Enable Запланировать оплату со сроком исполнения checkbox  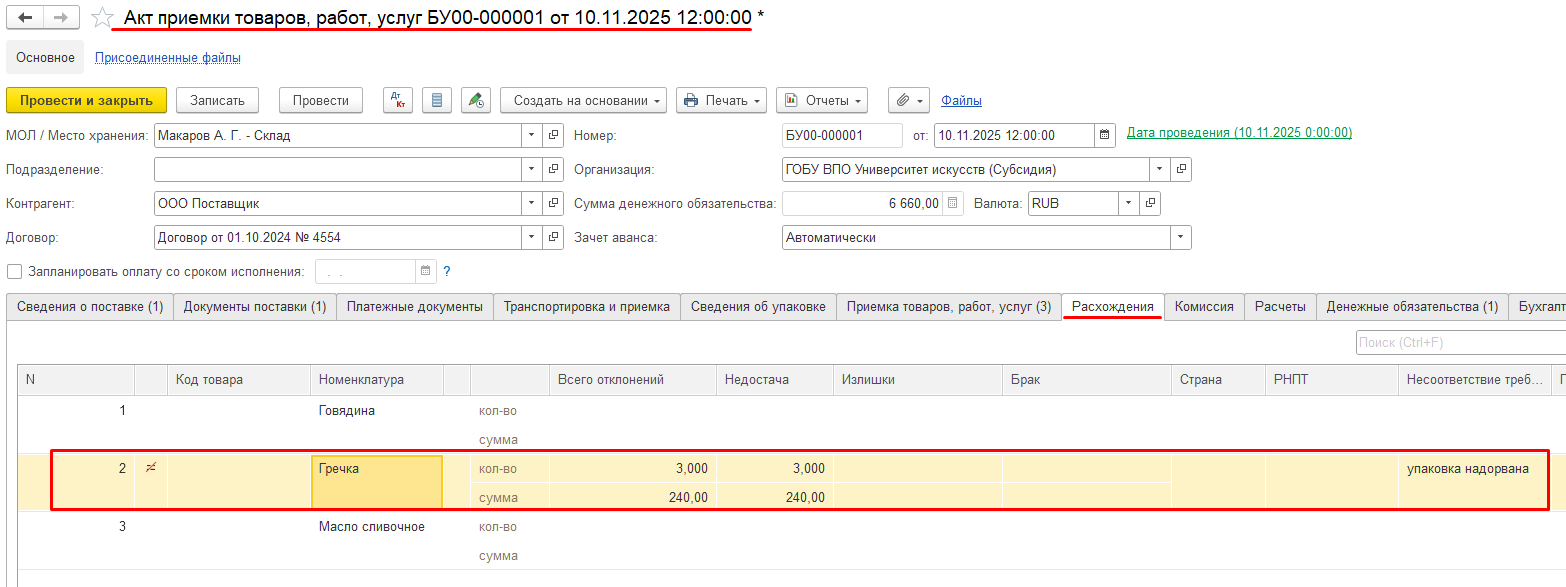click(x=14, y=271)
